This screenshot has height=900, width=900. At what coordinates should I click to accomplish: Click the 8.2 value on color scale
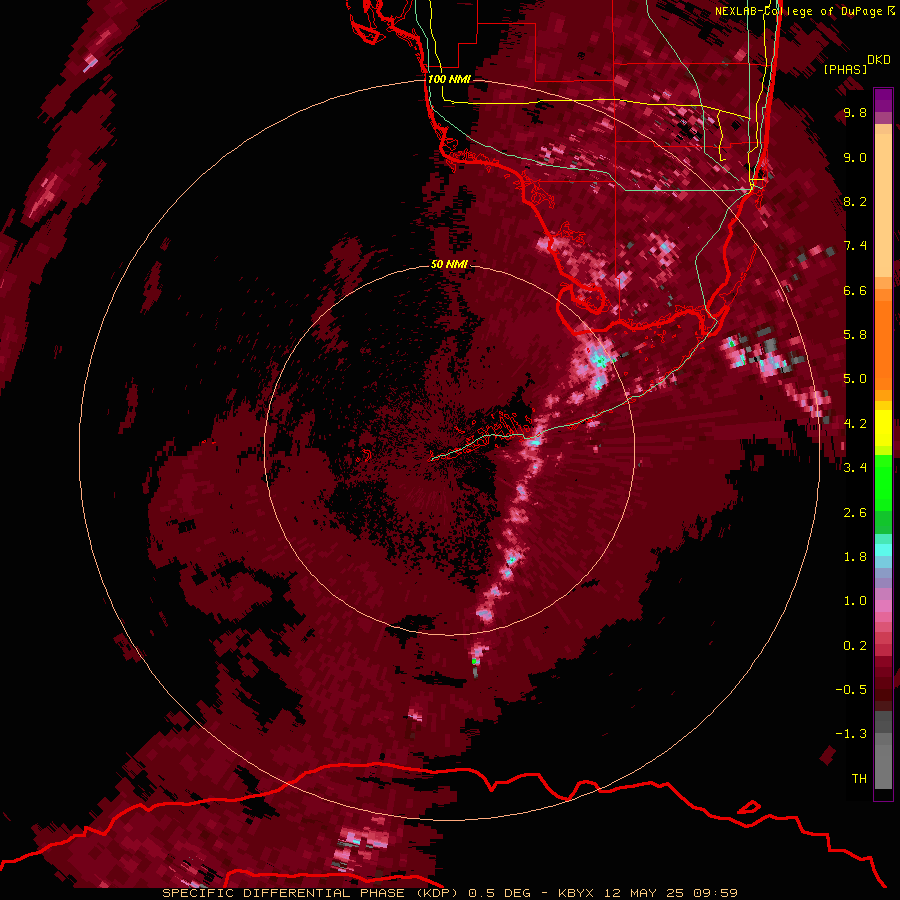pos(855,201)
